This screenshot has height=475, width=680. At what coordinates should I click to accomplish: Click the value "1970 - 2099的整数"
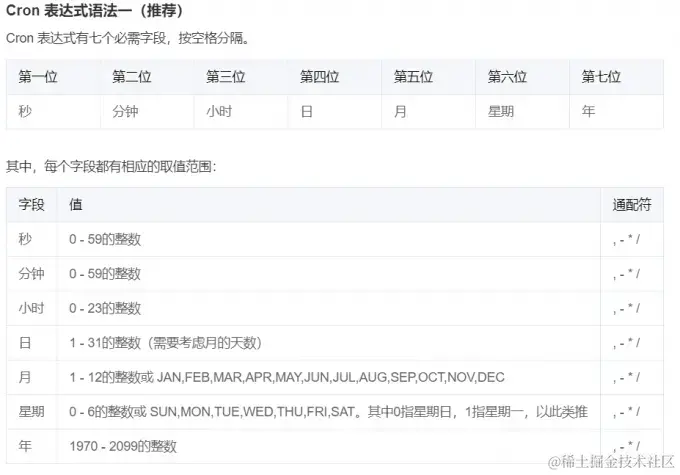[123, 446]
